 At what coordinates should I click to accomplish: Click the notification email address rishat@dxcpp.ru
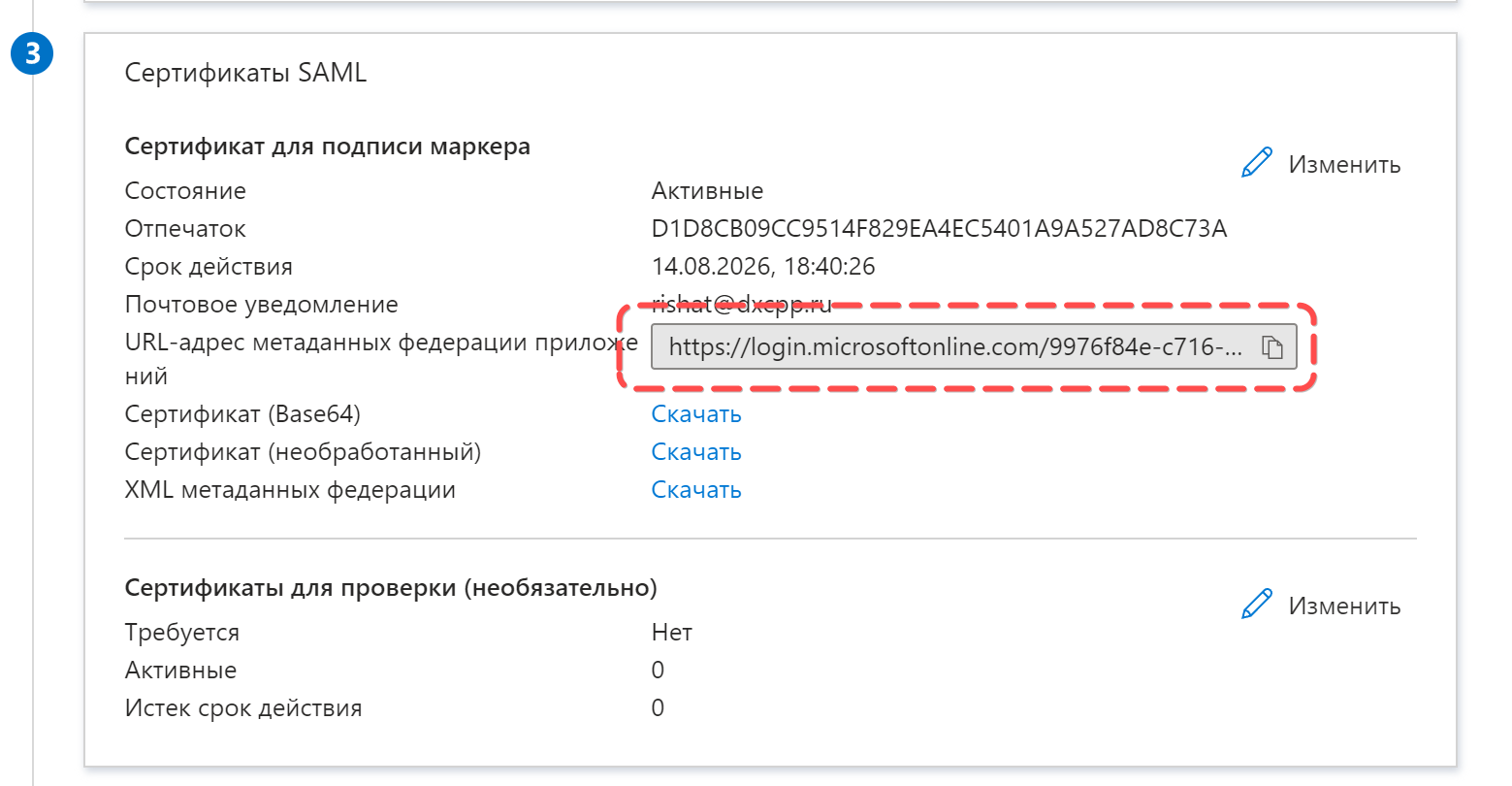(x=741, y=305)
